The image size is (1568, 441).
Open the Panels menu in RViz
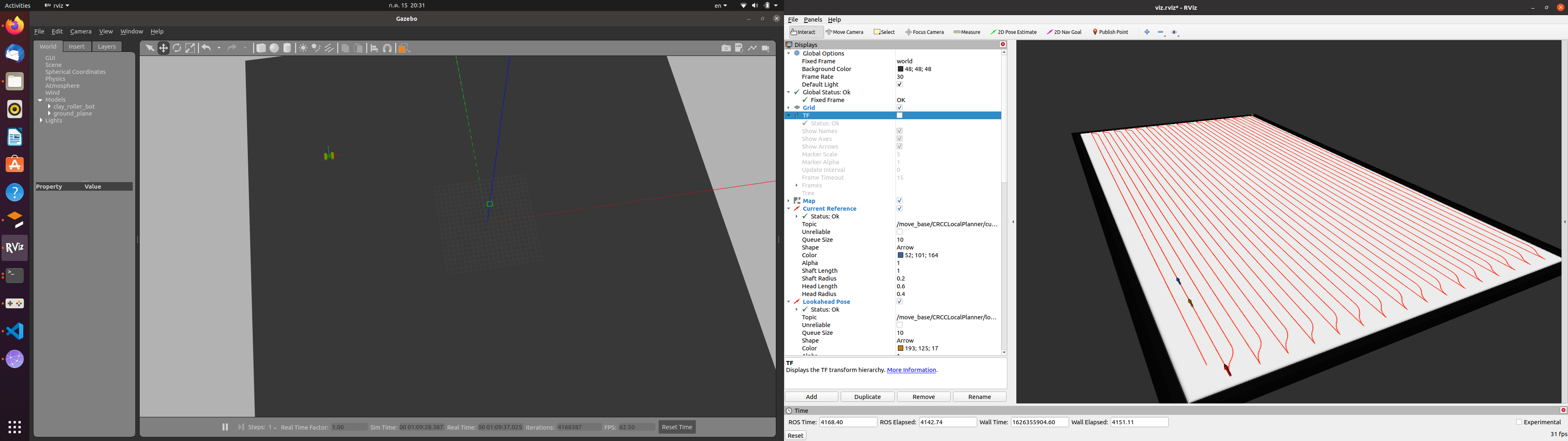813,19
